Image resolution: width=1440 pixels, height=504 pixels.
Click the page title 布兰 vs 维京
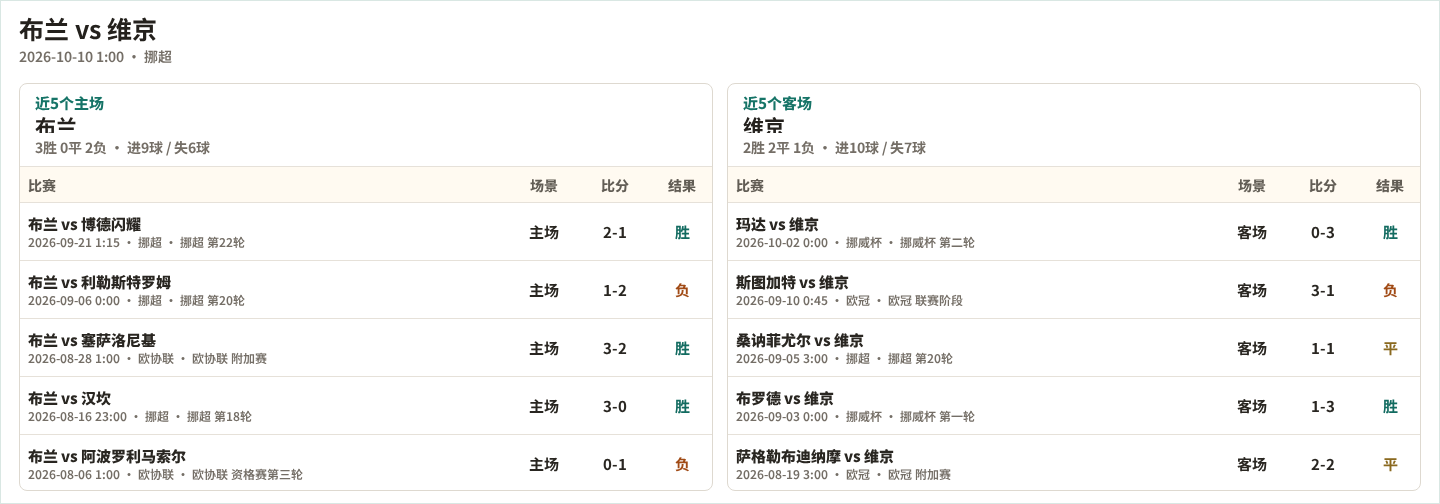coord(87,30)
